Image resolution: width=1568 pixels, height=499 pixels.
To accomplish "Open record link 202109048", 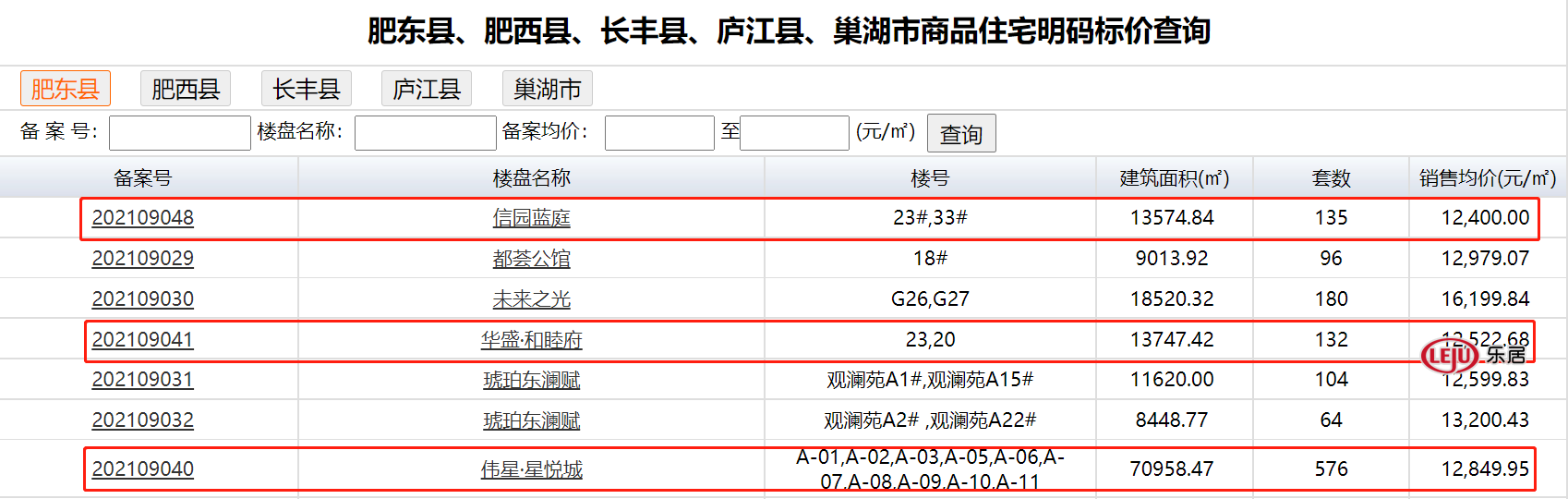I will [143, 218].
